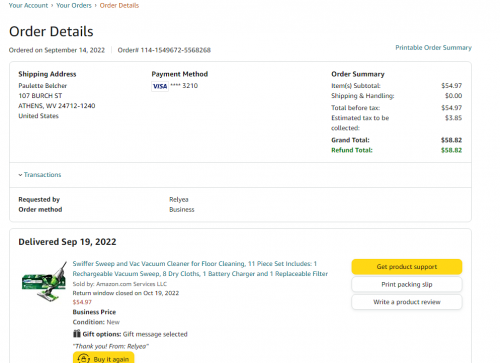Viewport: 500px width, 363px height.
Task: Open Your Orders breadcrumb link
Action: tap(74, 5)
